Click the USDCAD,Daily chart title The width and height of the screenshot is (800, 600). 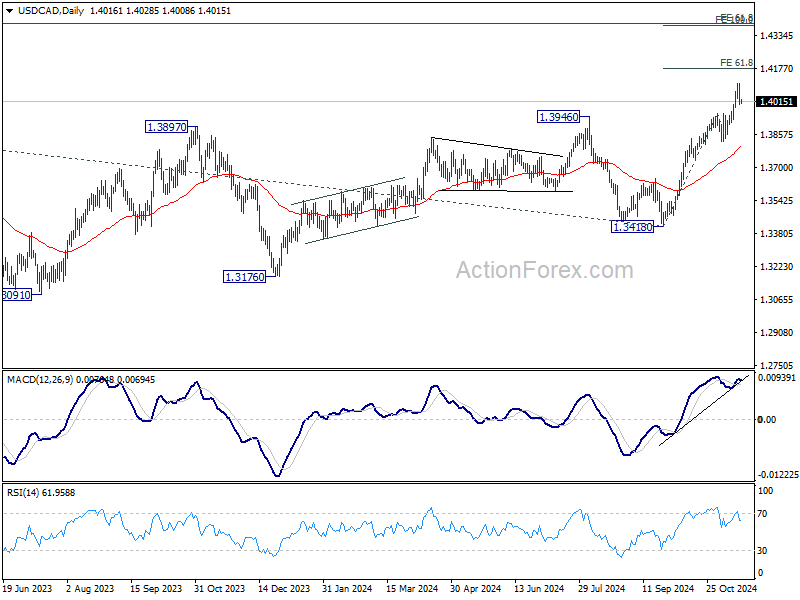[51, 11]
